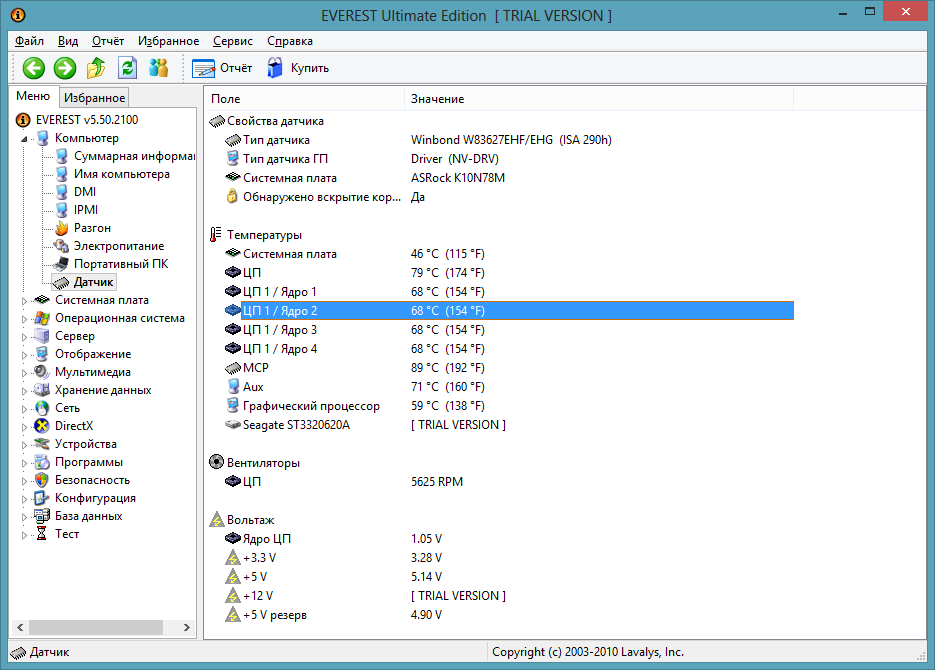The image size is (935, 670).
Task: Click the Winbond W83627EHF/EHG value
Action: tap(511, 140)
